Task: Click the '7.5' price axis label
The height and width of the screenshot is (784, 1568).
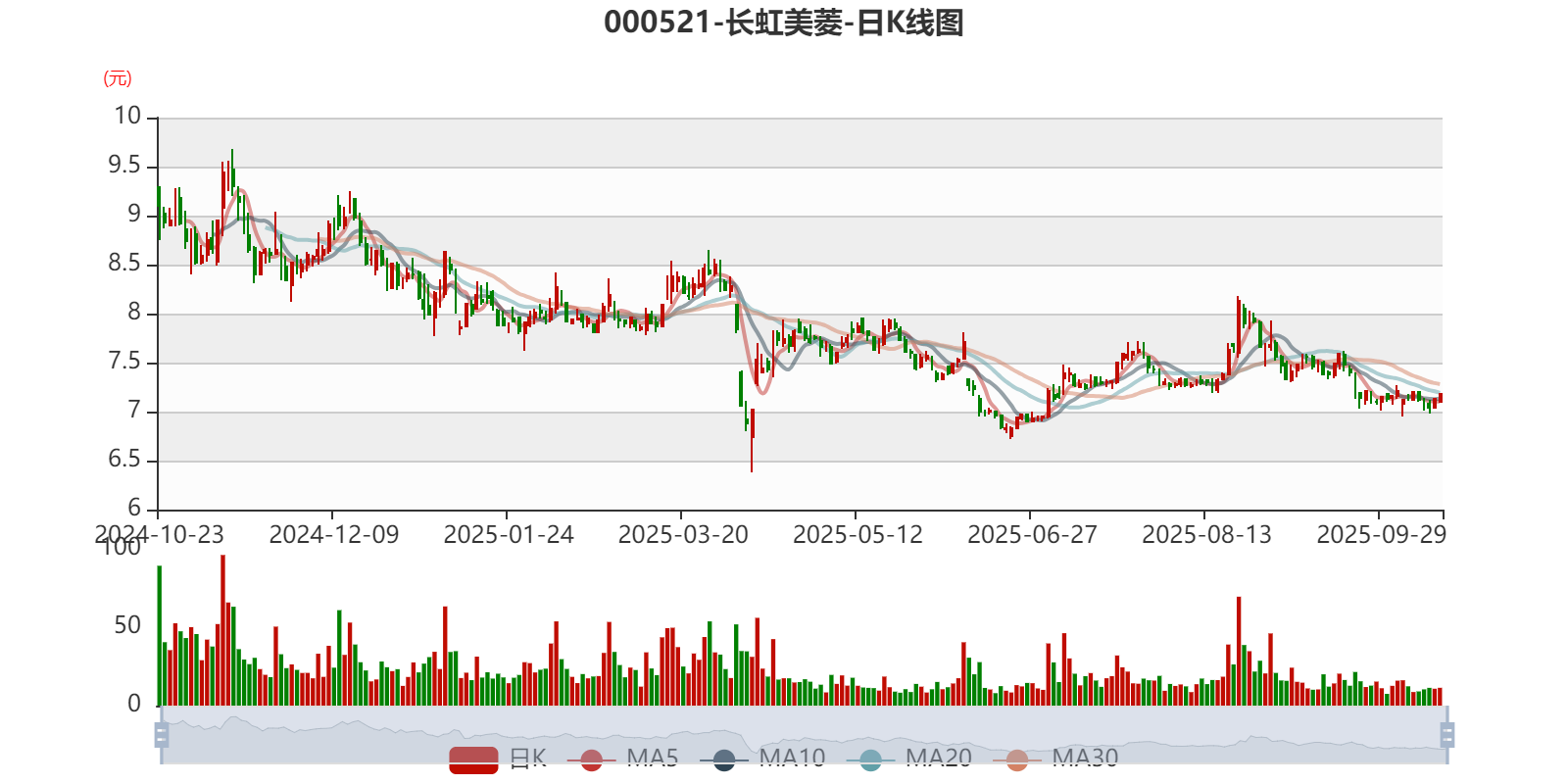Action: point(124,362)
